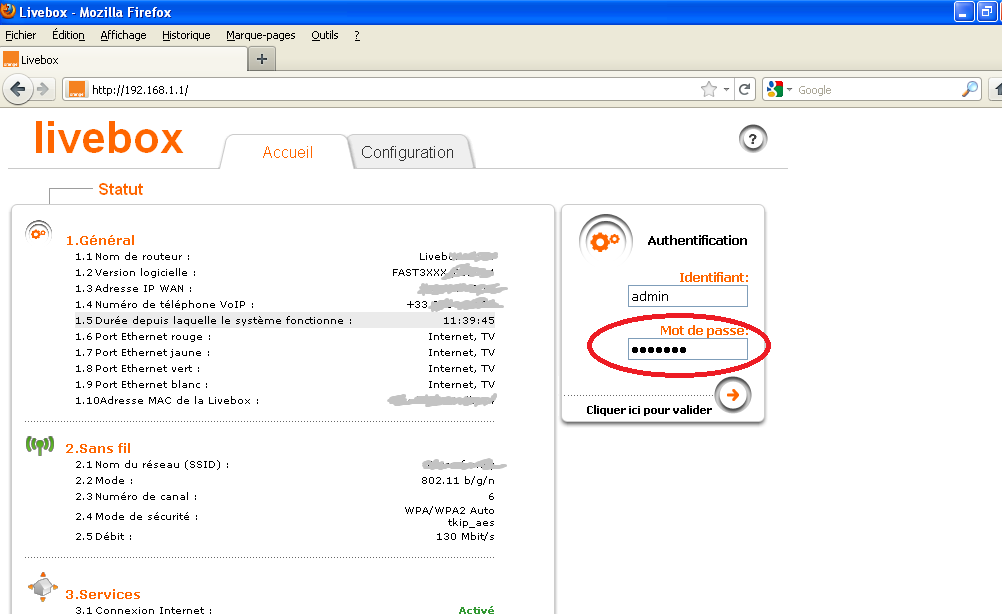The image size is (1002, 614).
Task: Click the orange arrow validate button
Action: click(733, 395)
